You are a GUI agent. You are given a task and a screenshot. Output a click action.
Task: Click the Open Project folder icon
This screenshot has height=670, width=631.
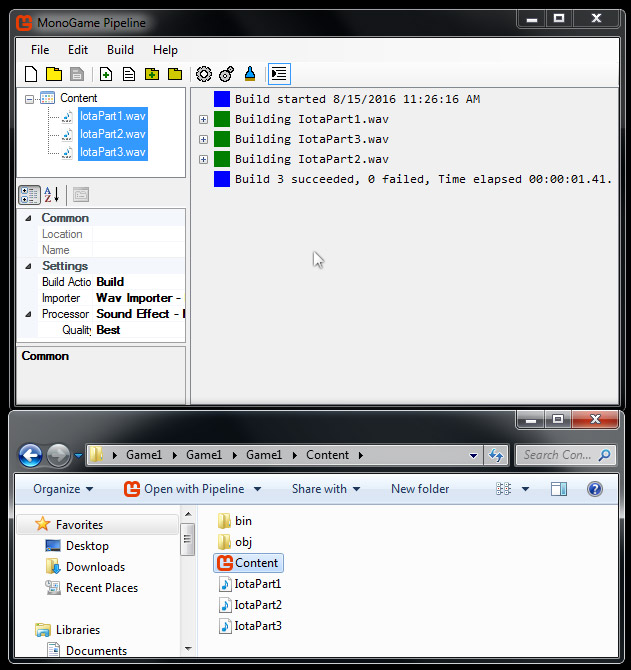pyautogui.click(x=54, y=74)
